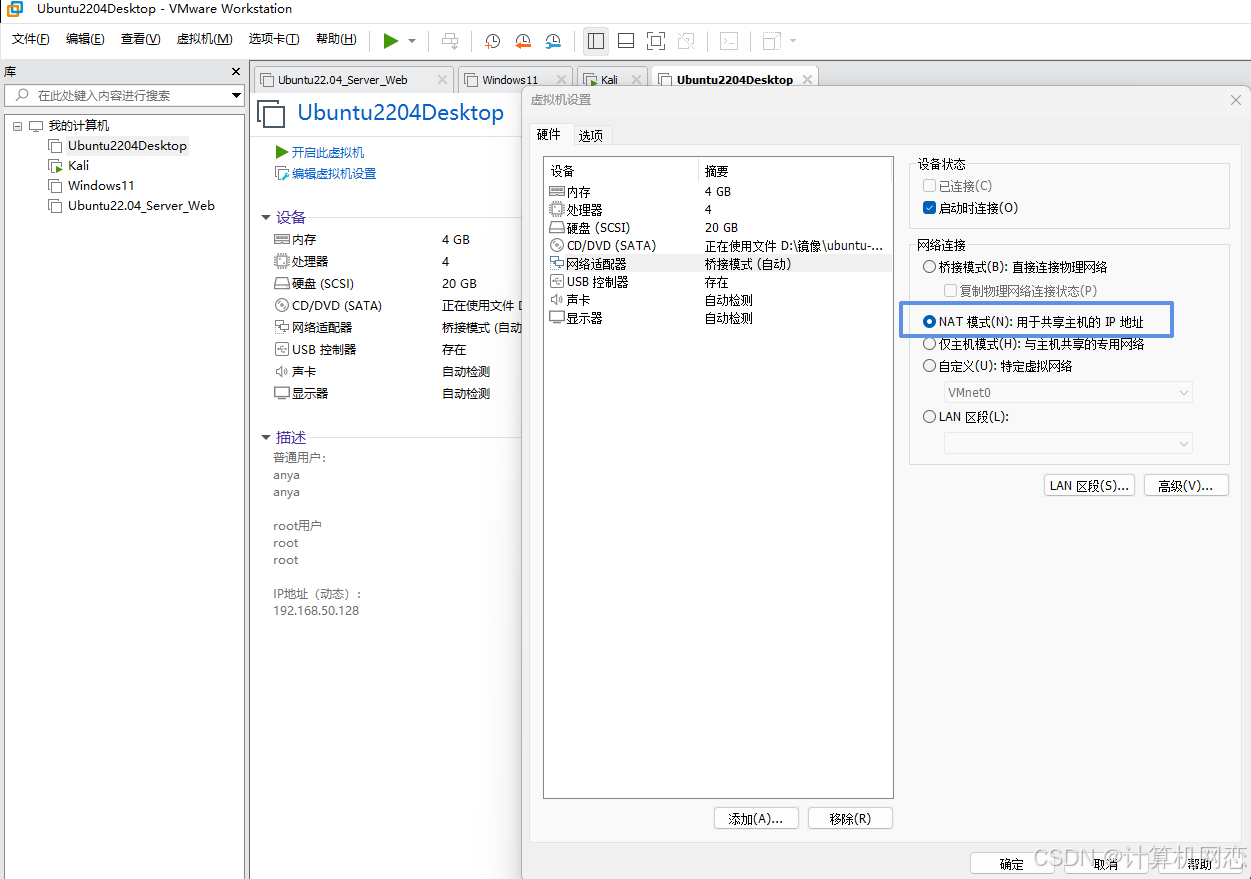Image resolution: width=1251 pixels, height=879 pixels.
Task: Open the 编辑(E) menu
Action: (85, 39)
